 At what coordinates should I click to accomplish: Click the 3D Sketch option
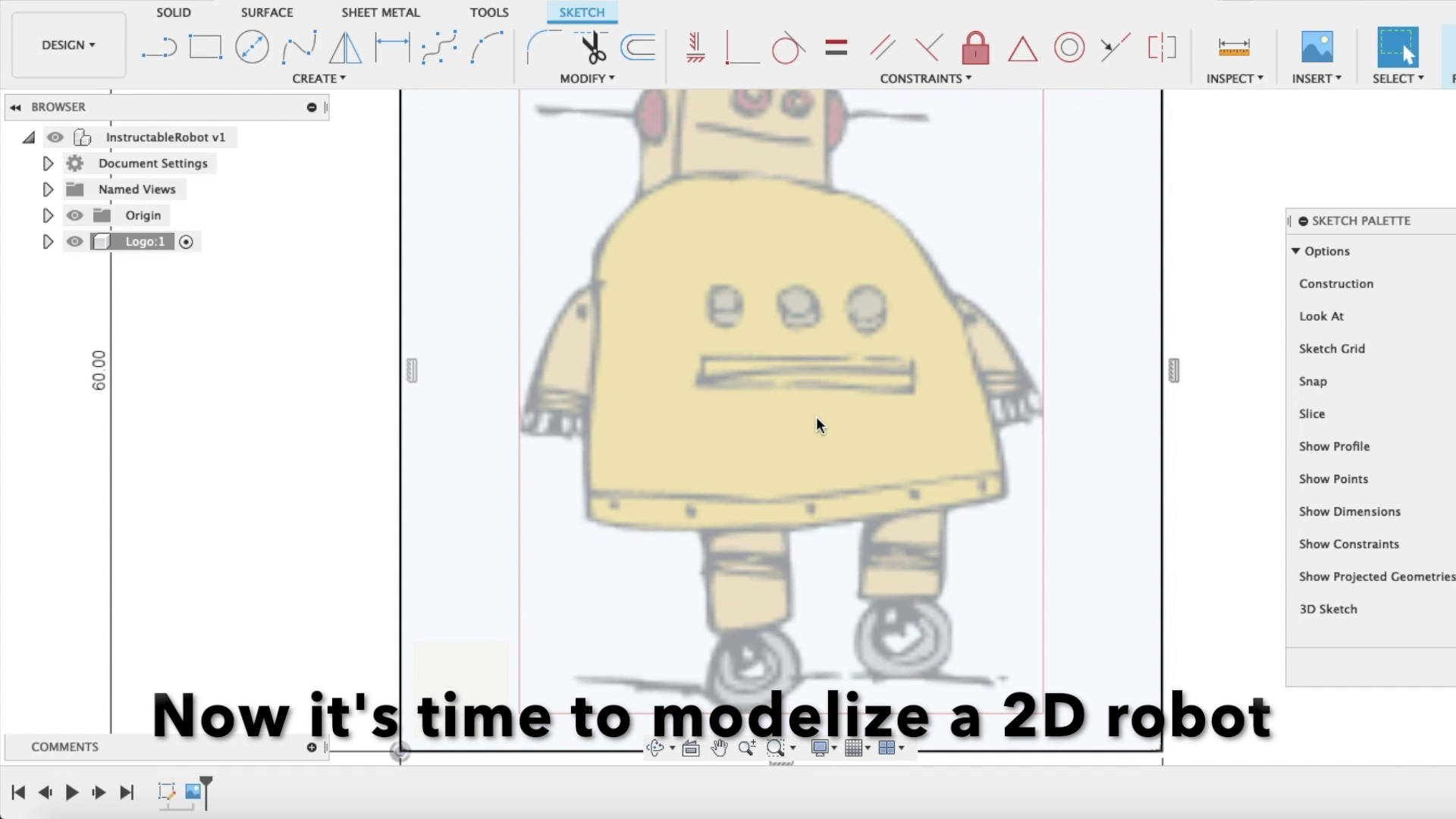pyautogui.click(x=1328, y=609)
